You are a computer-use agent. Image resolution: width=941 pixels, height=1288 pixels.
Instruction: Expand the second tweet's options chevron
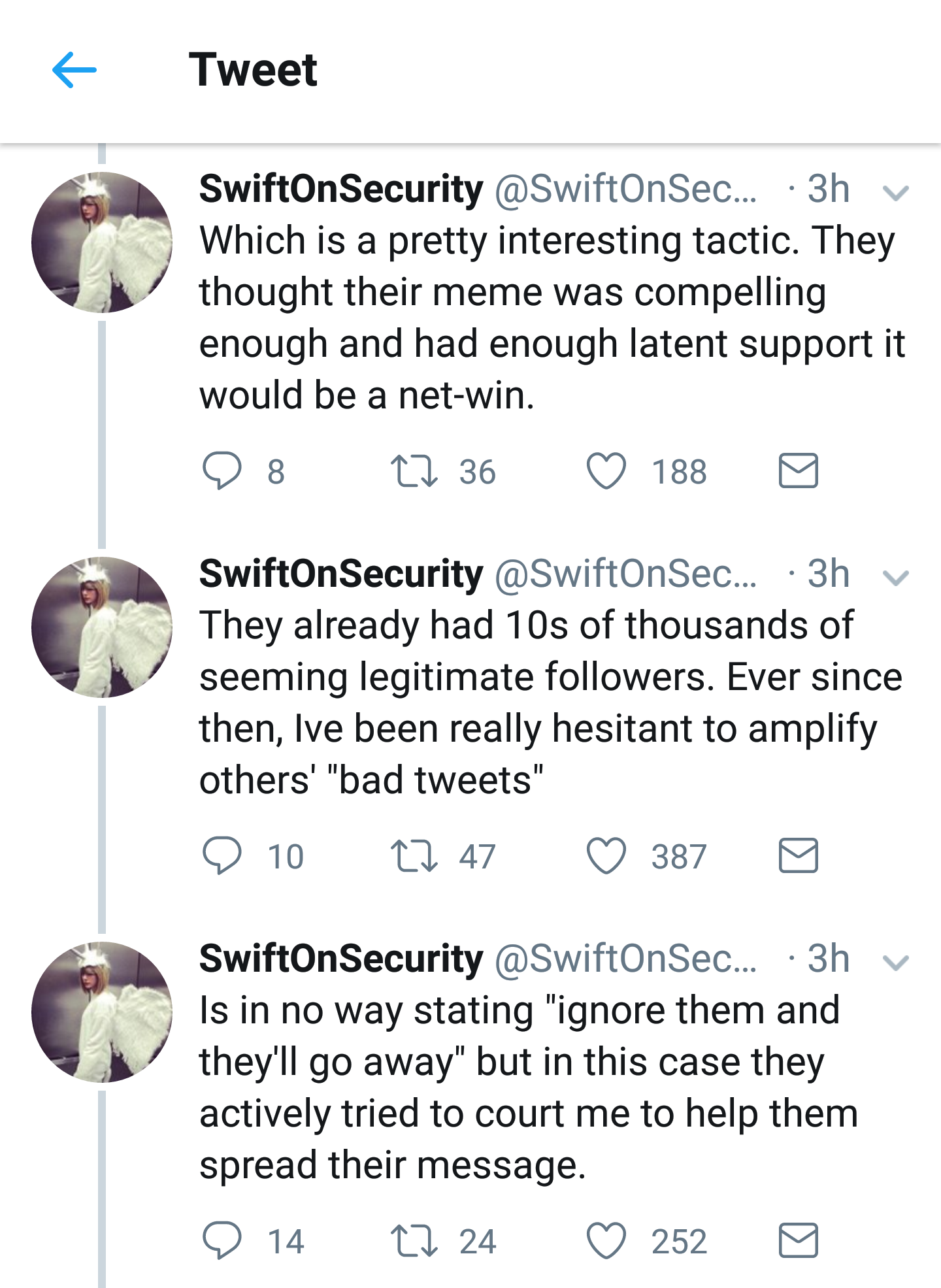(x=895, y=577)
